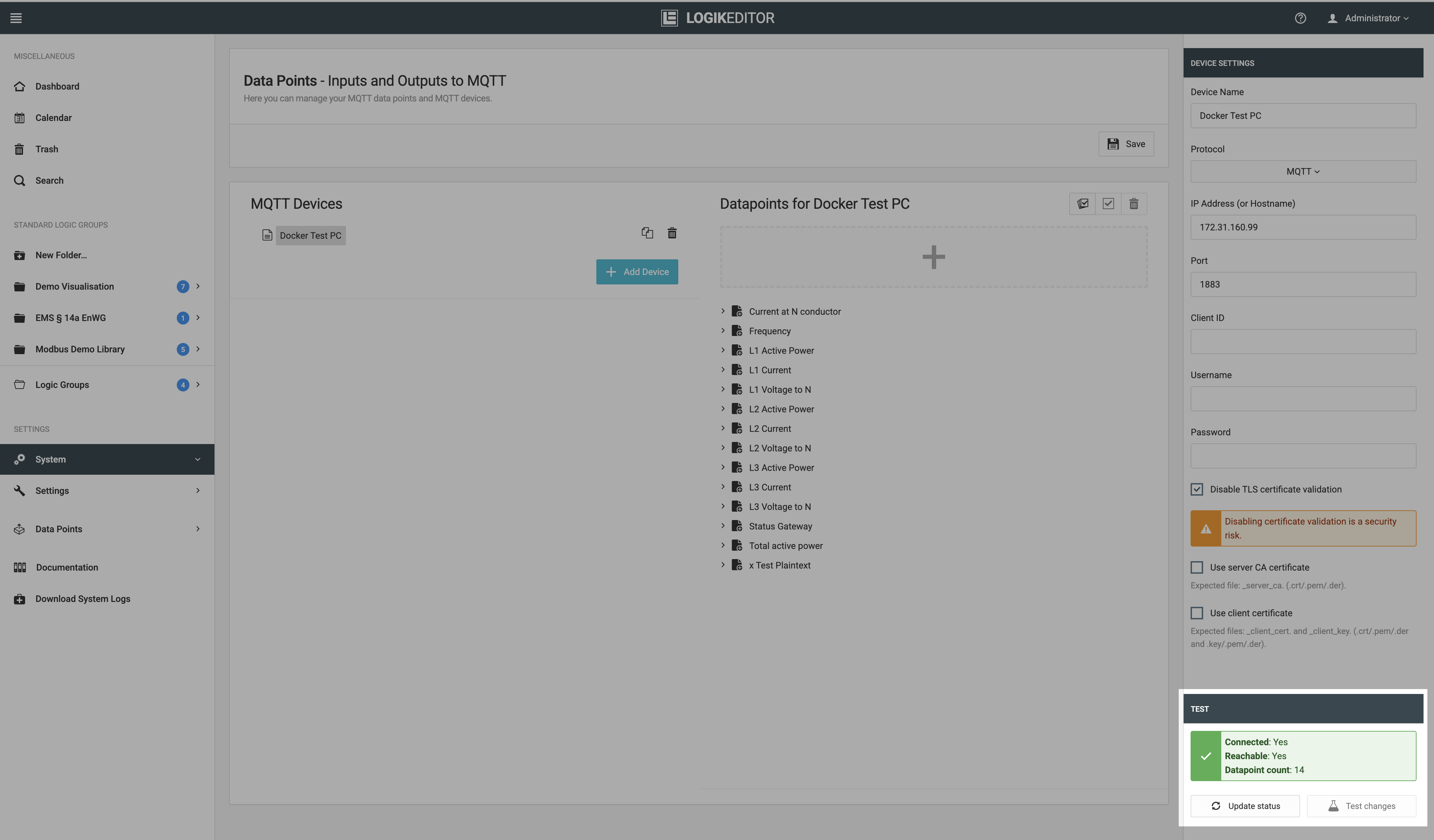Click the LOGIKEDITOR logo
This screenshot has width=1434, height=840.
tap(717, 18)
